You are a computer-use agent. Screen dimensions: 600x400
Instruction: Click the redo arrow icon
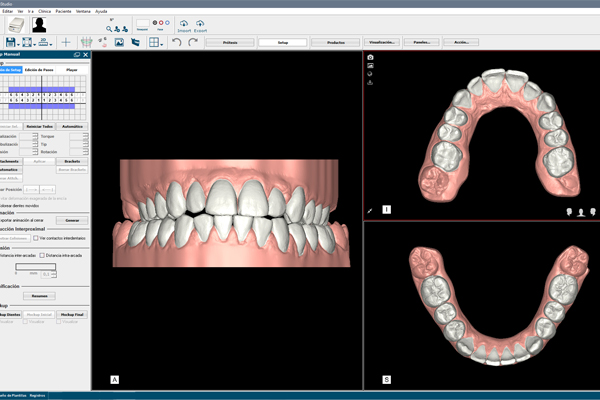pyautogui.click(x=191, y=42)
